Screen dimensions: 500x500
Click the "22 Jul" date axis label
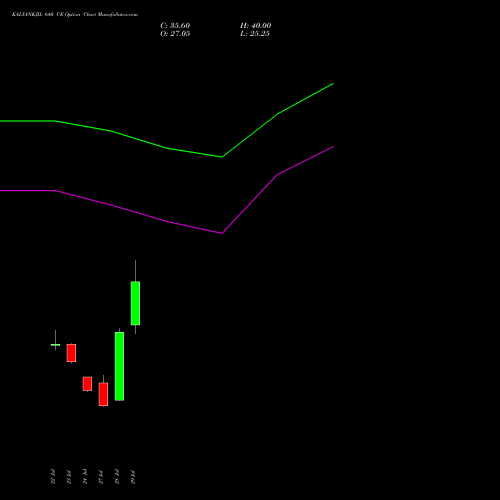53,477
